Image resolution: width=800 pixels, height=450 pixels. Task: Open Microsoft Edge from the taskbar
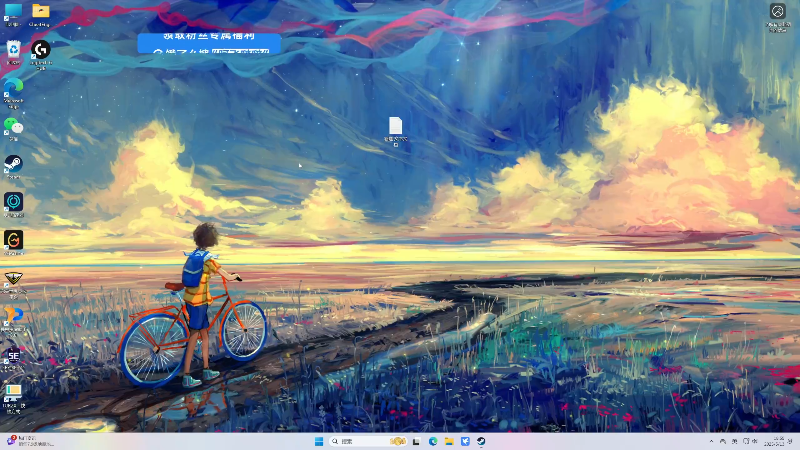coord(433,441)
